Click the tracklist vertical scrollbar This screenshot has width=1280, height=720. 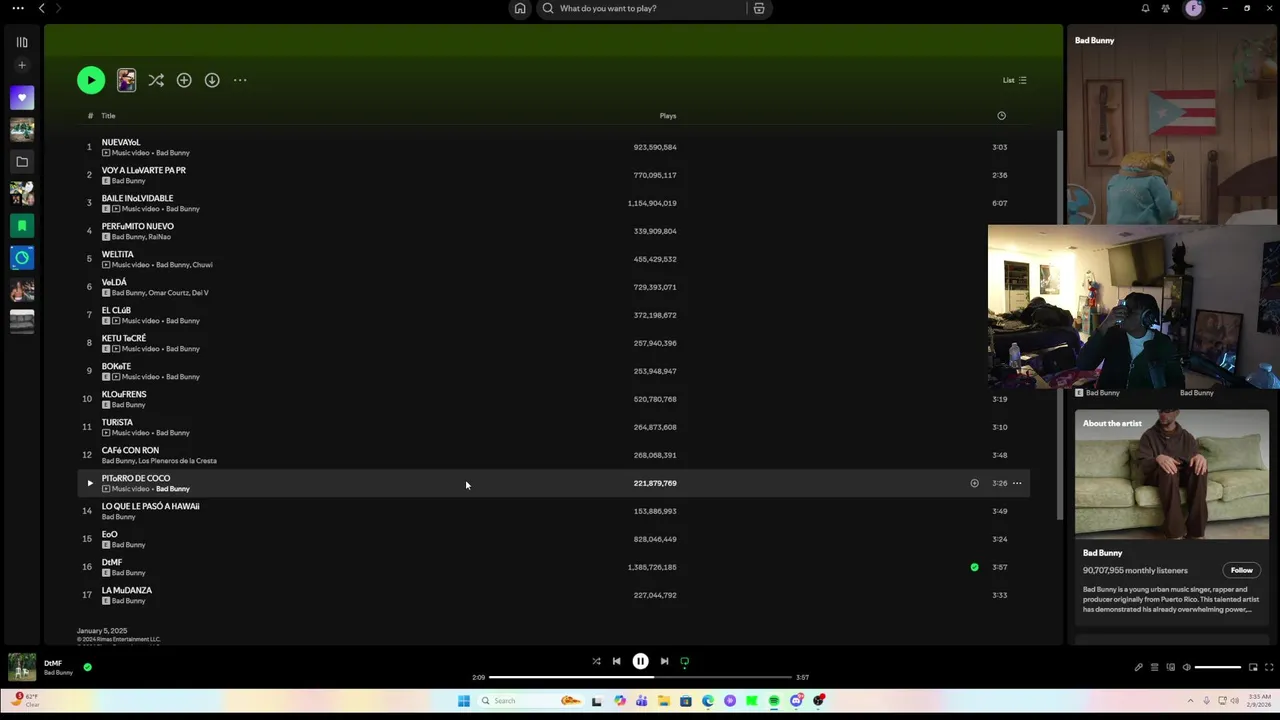pos(1060,325)
